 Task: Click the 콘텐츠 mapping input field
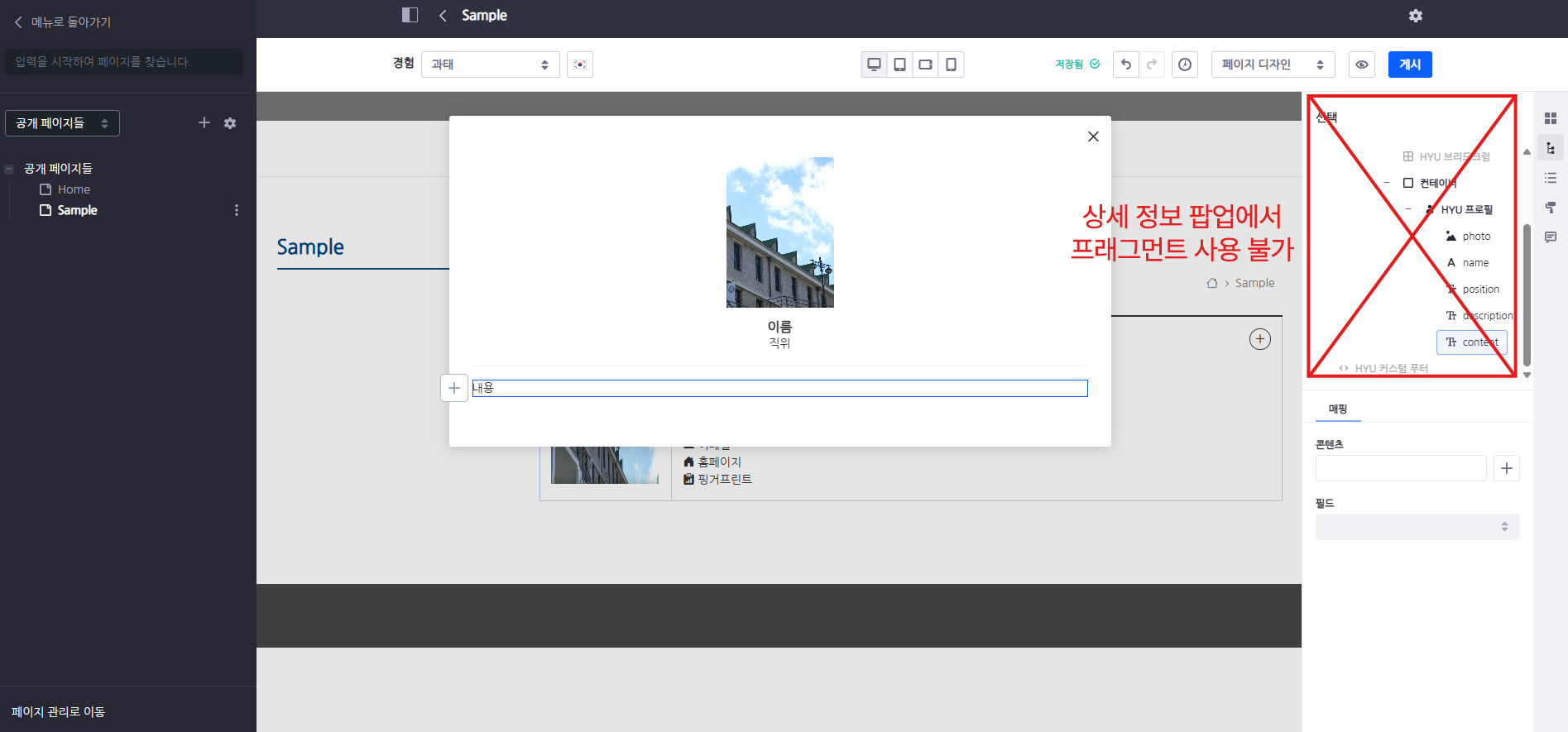pos(1400,468)
